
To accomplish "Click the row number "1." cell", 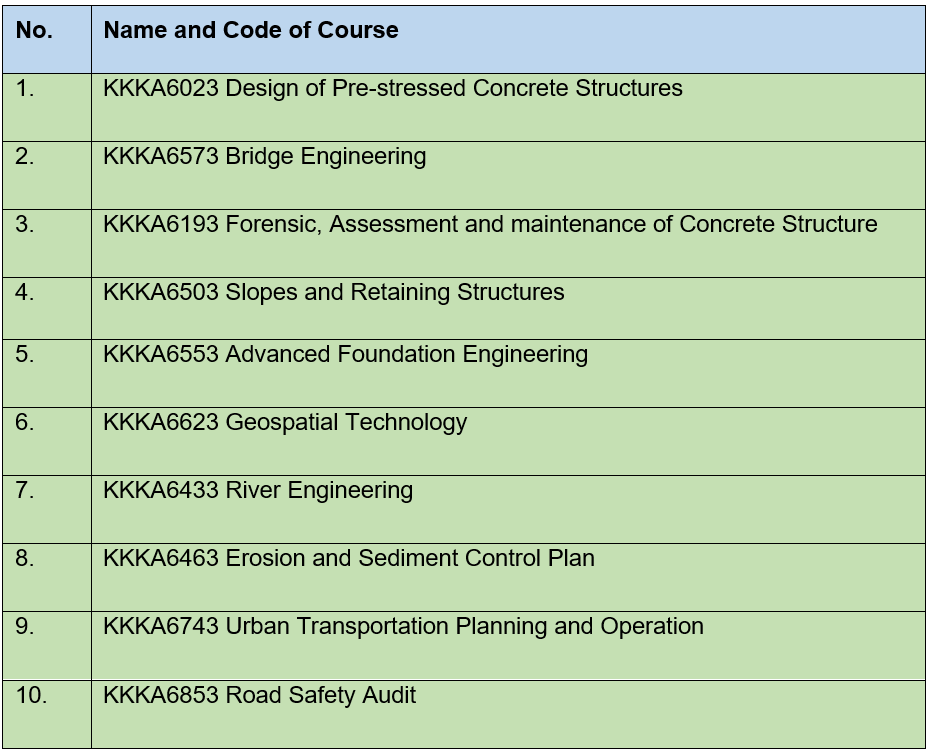I will [x=25, y=89].
